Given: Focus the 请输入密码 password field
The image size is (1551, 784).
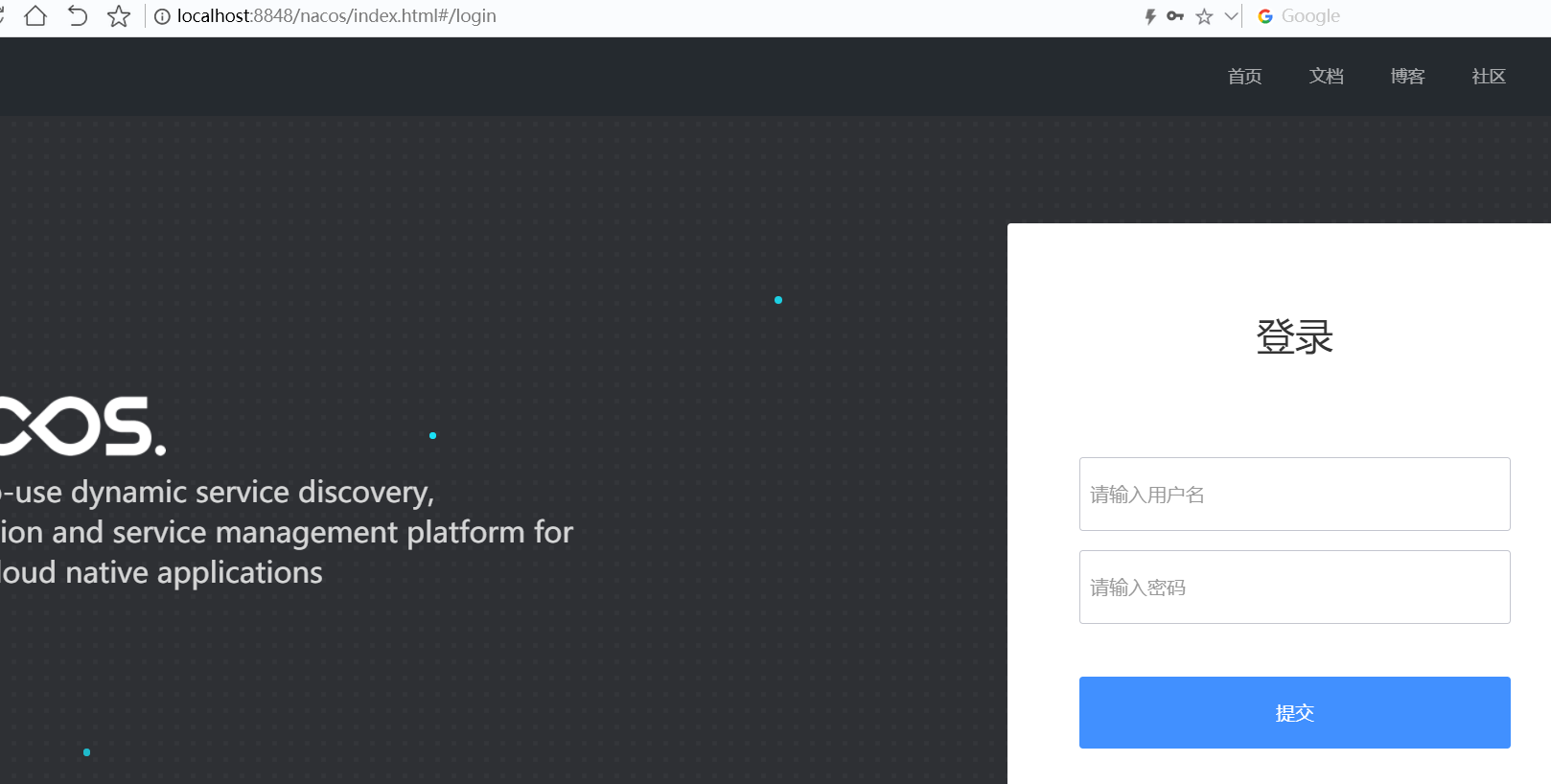Looking at the screenshot, I should tap(1295, 588).
